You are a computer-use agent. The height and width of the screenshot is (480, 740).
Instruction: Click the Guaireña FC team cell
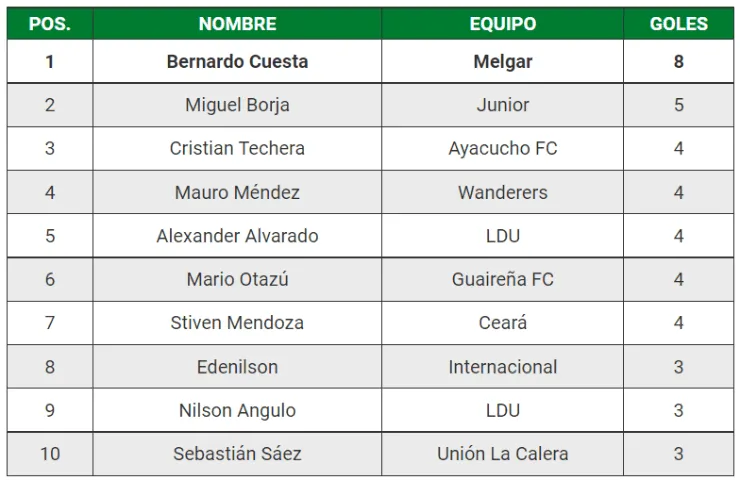click(x=502, y=279)
